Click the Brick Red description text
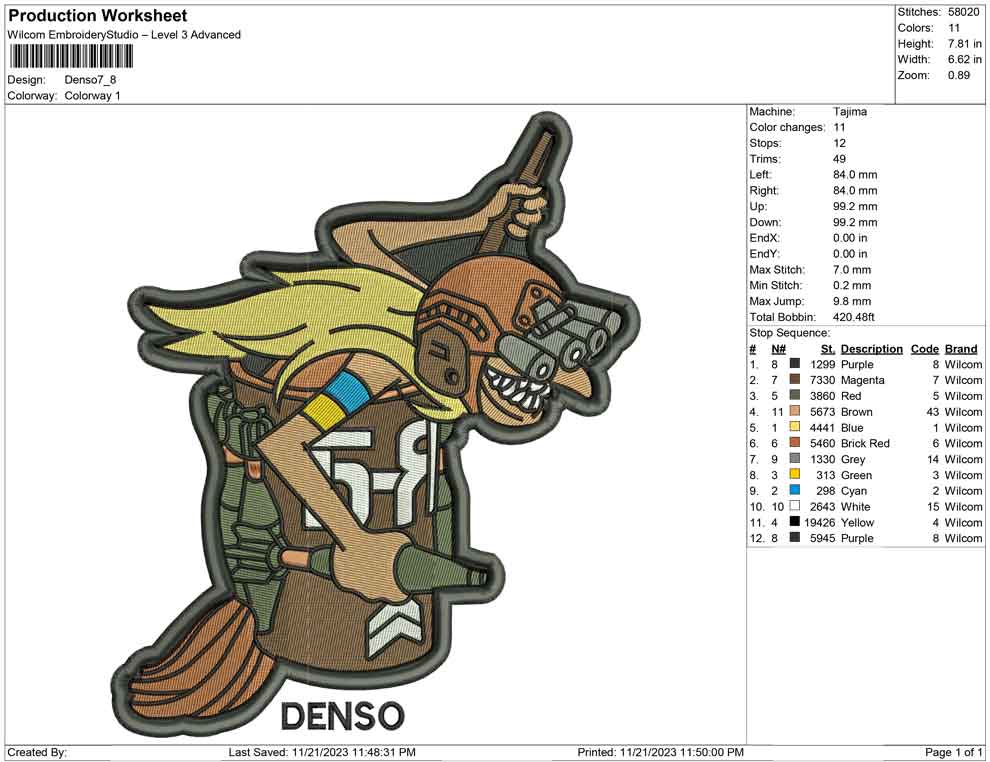990x762 pixels. pos(865,443)
